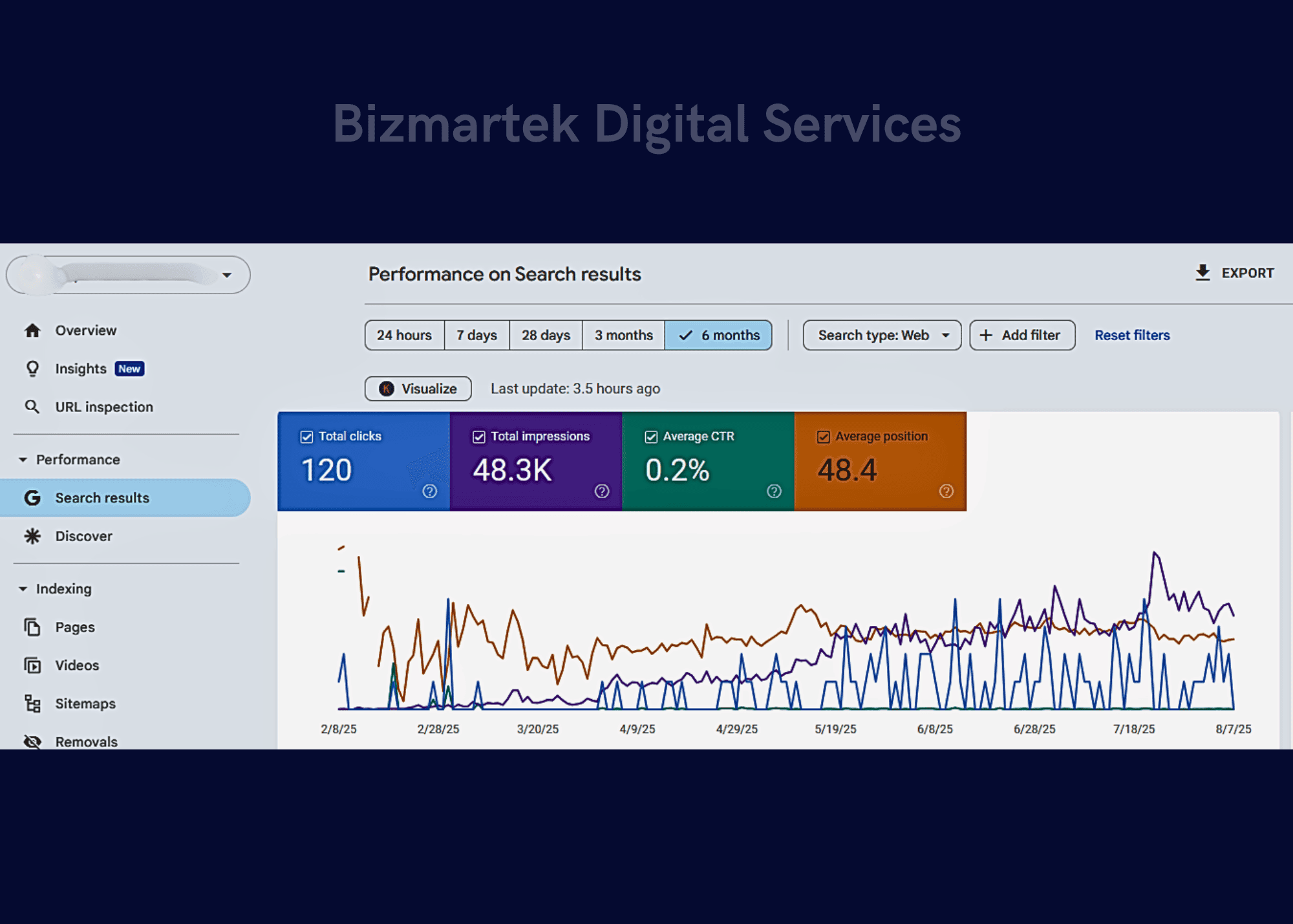
Task: Click the help icon on Average position card
Action: point(946,491)
